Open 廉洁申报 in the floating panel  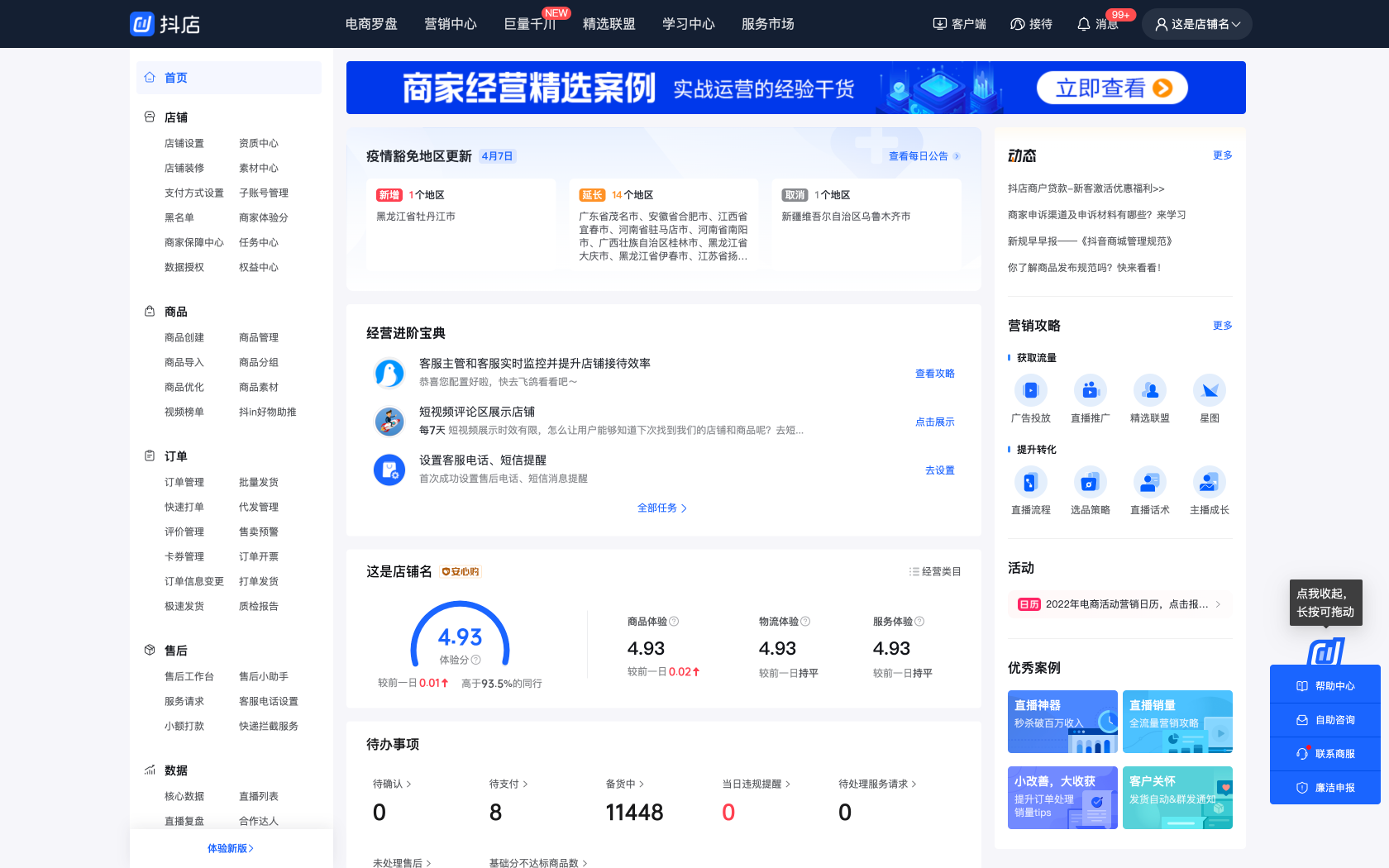coord(1325,788)
